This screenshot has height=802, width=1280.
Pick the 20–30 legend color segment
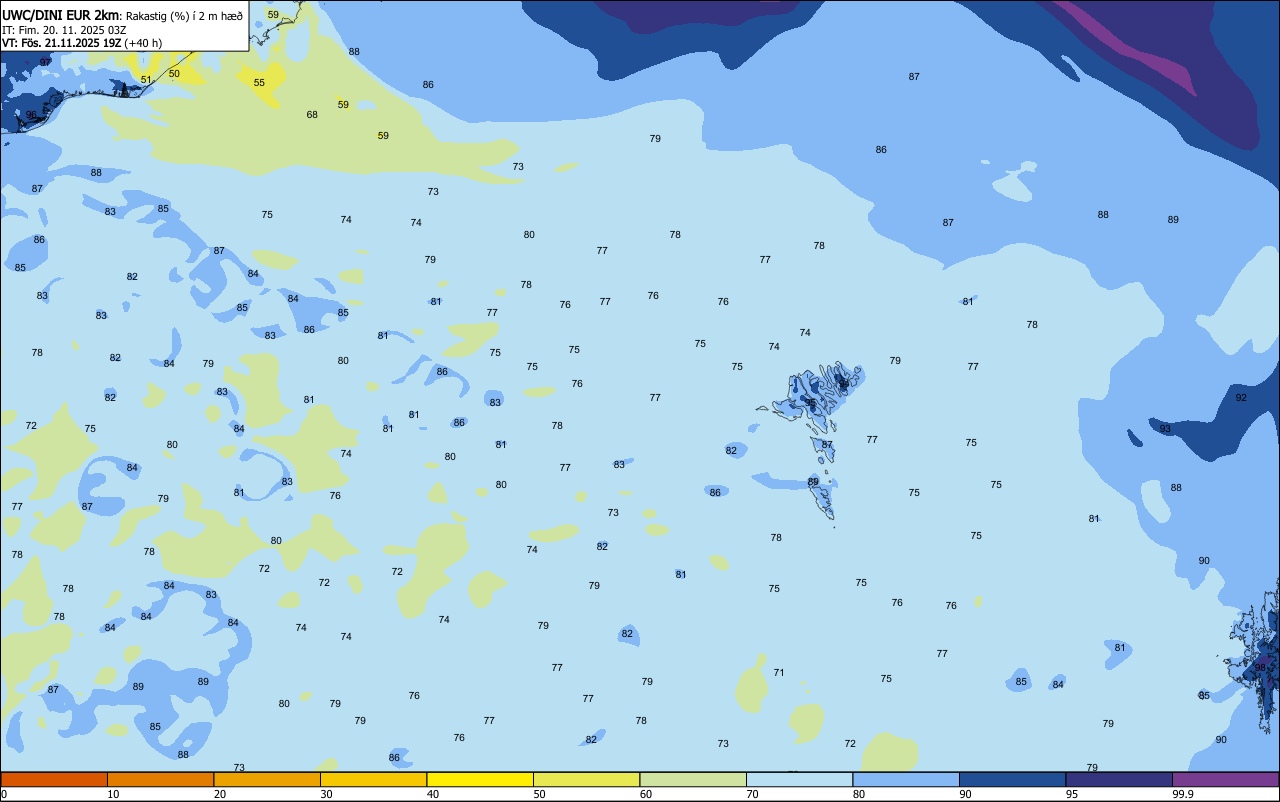(267, 779)
